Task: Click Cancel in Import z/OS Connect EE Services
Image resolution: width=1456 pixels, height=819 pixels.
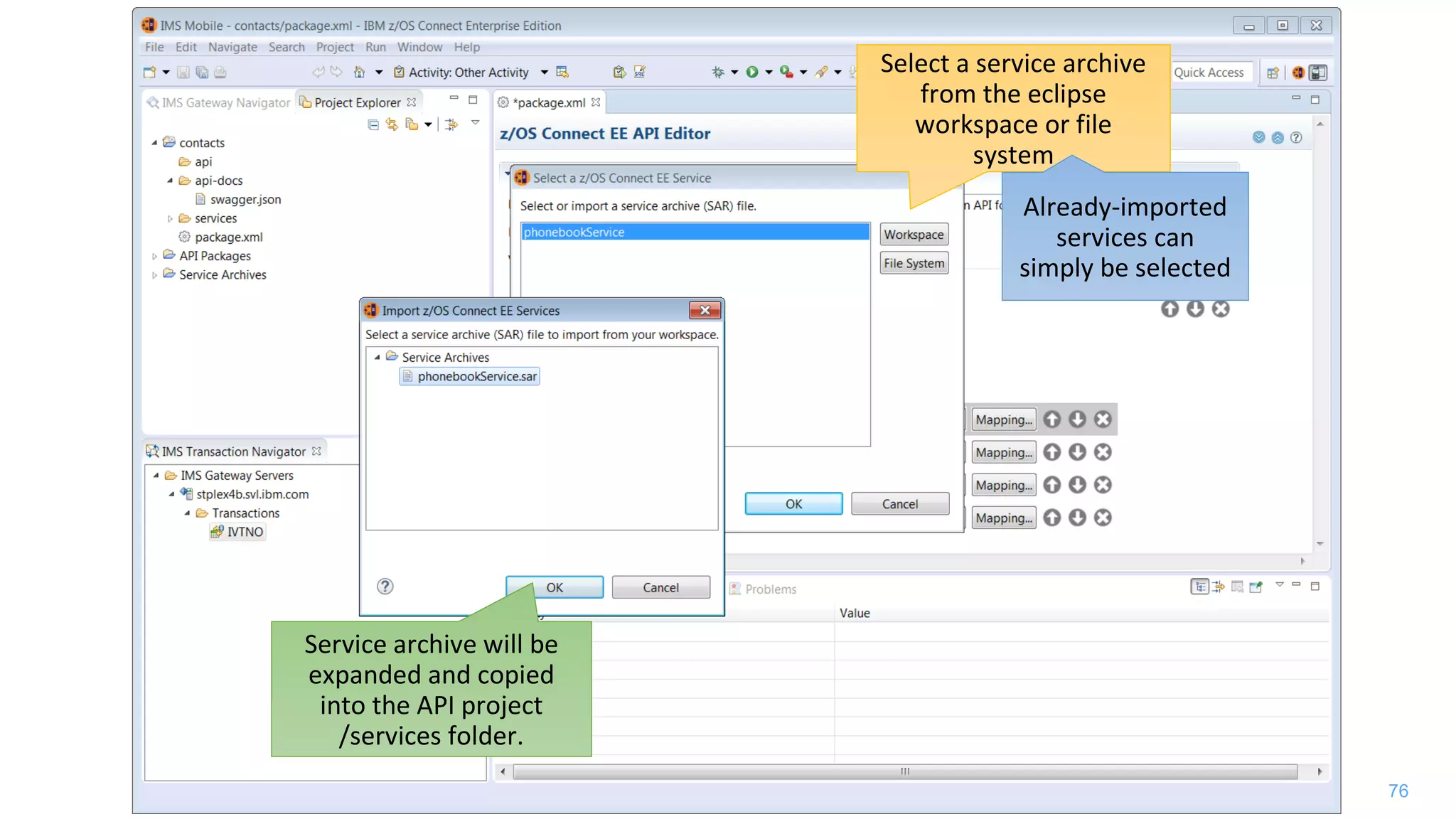Action: pos(660,587)
